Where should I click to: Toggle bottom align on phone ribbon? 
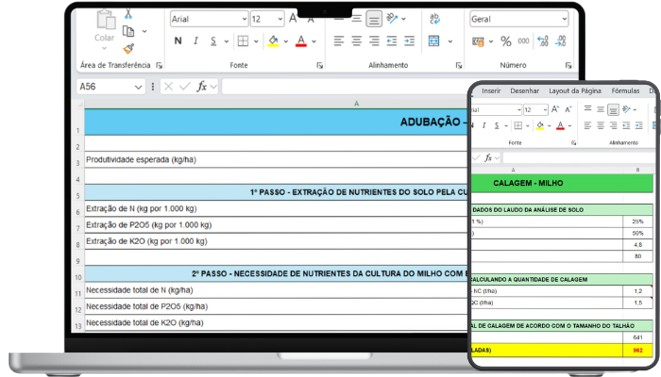pos(613,110)
